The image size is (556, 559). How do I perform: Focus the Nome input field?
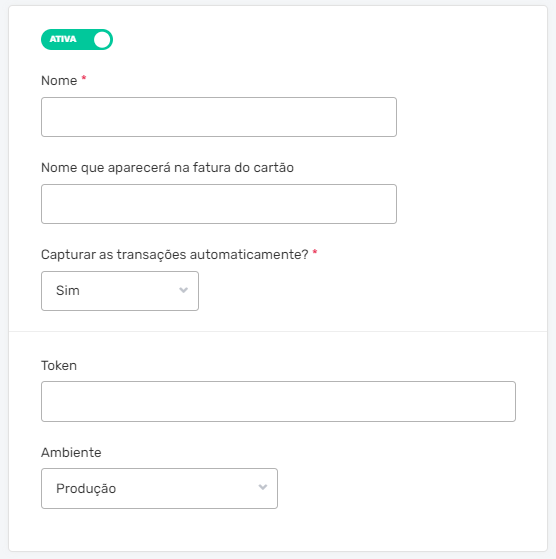[219, 117]
